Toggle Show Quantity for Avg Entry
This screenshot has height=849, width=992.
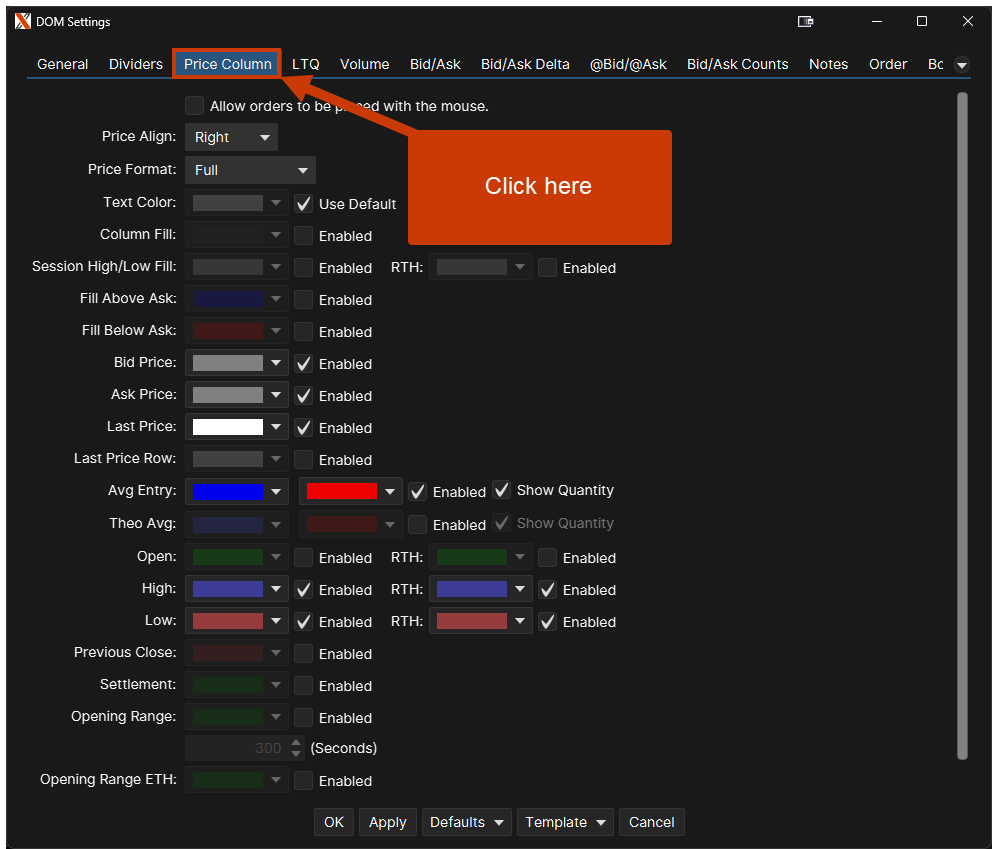502,490
